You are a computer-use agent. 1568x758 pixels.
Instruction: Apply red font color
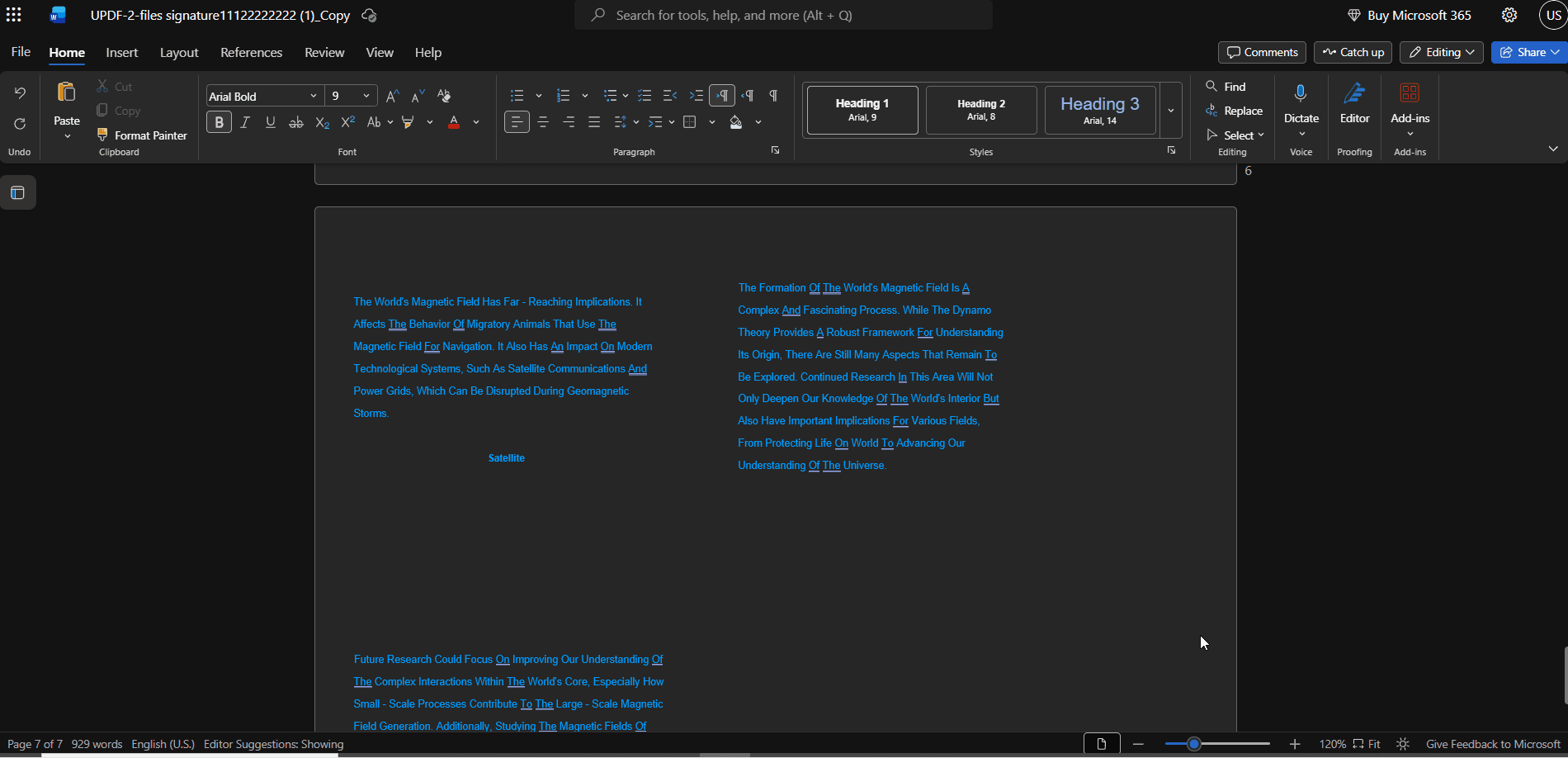[x=454, y=122]
